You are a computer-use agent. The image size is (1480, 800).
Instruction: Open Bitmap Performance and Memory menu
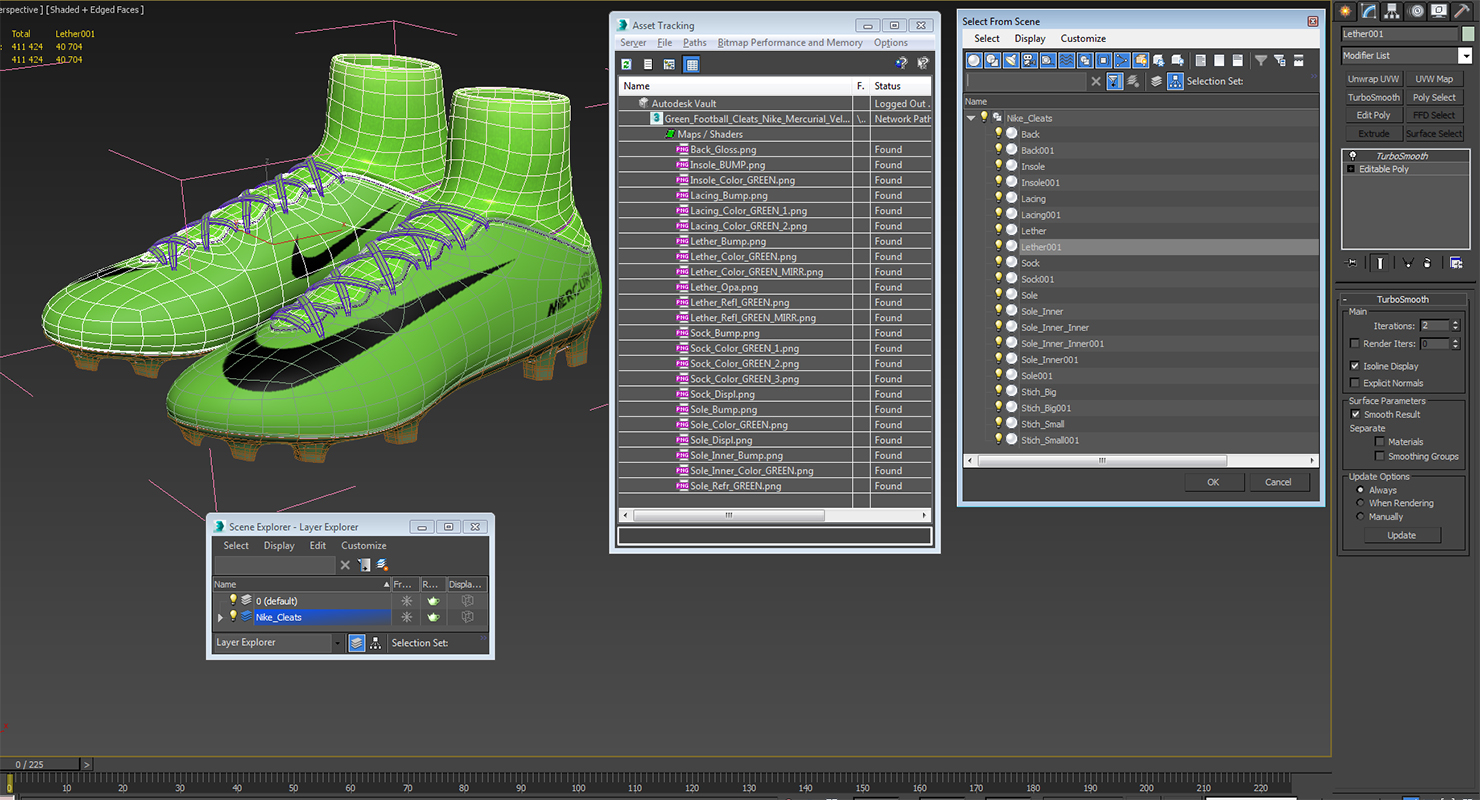(x=790, y=43)
